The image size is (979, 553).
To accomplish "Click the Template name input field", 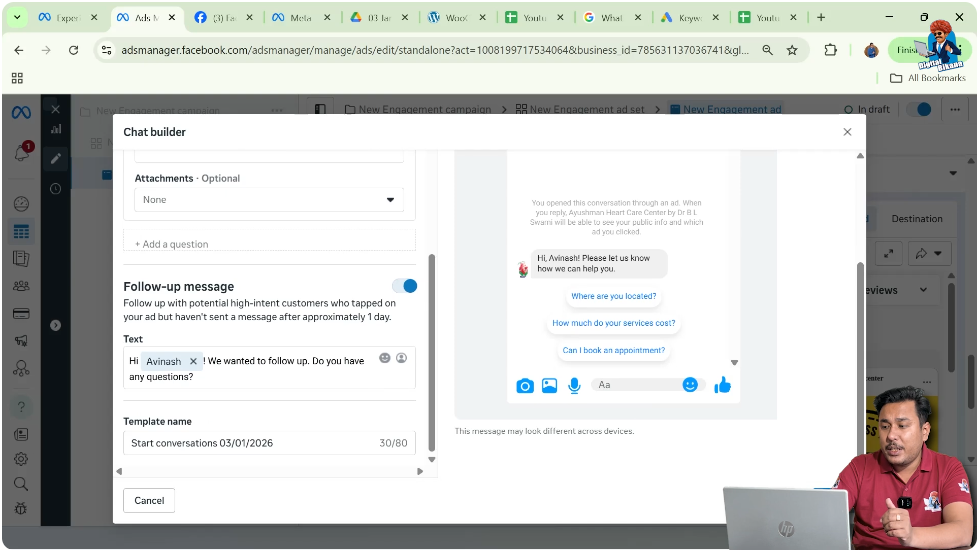I will [269, 443].
